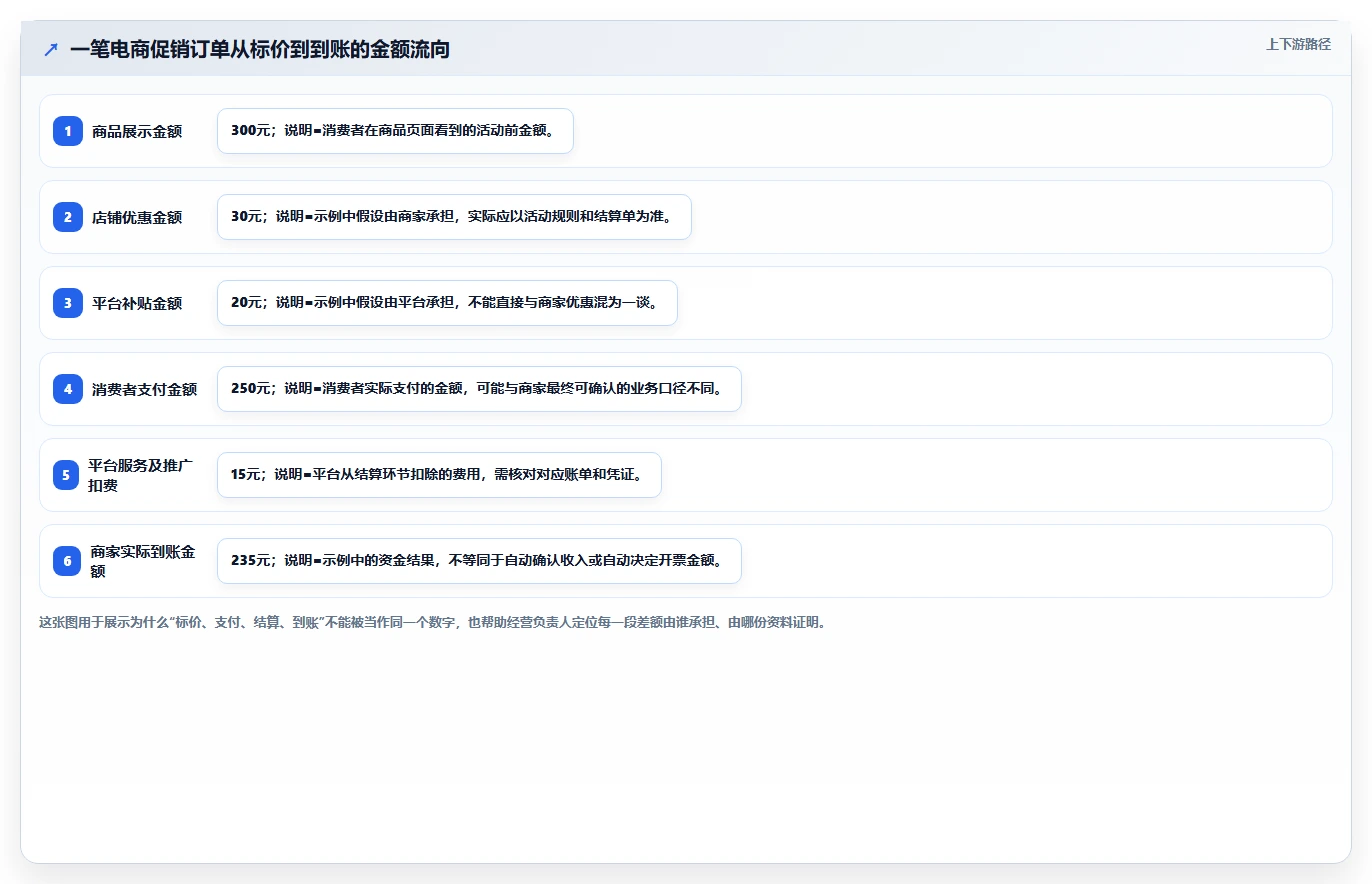Select the 店铺优惠金额 label
Viewport: 1372px width, 884px height.
[x=137, y=217]
